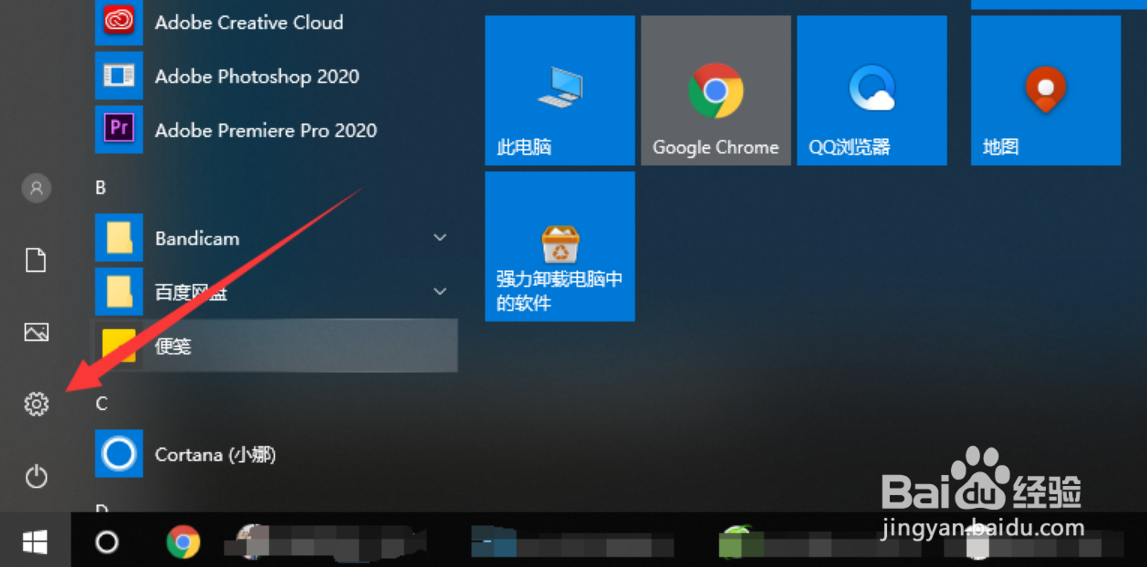The image size is (1147, 567).
Task: Open the QQ浏览器 tile
Action: pos(872,91)
